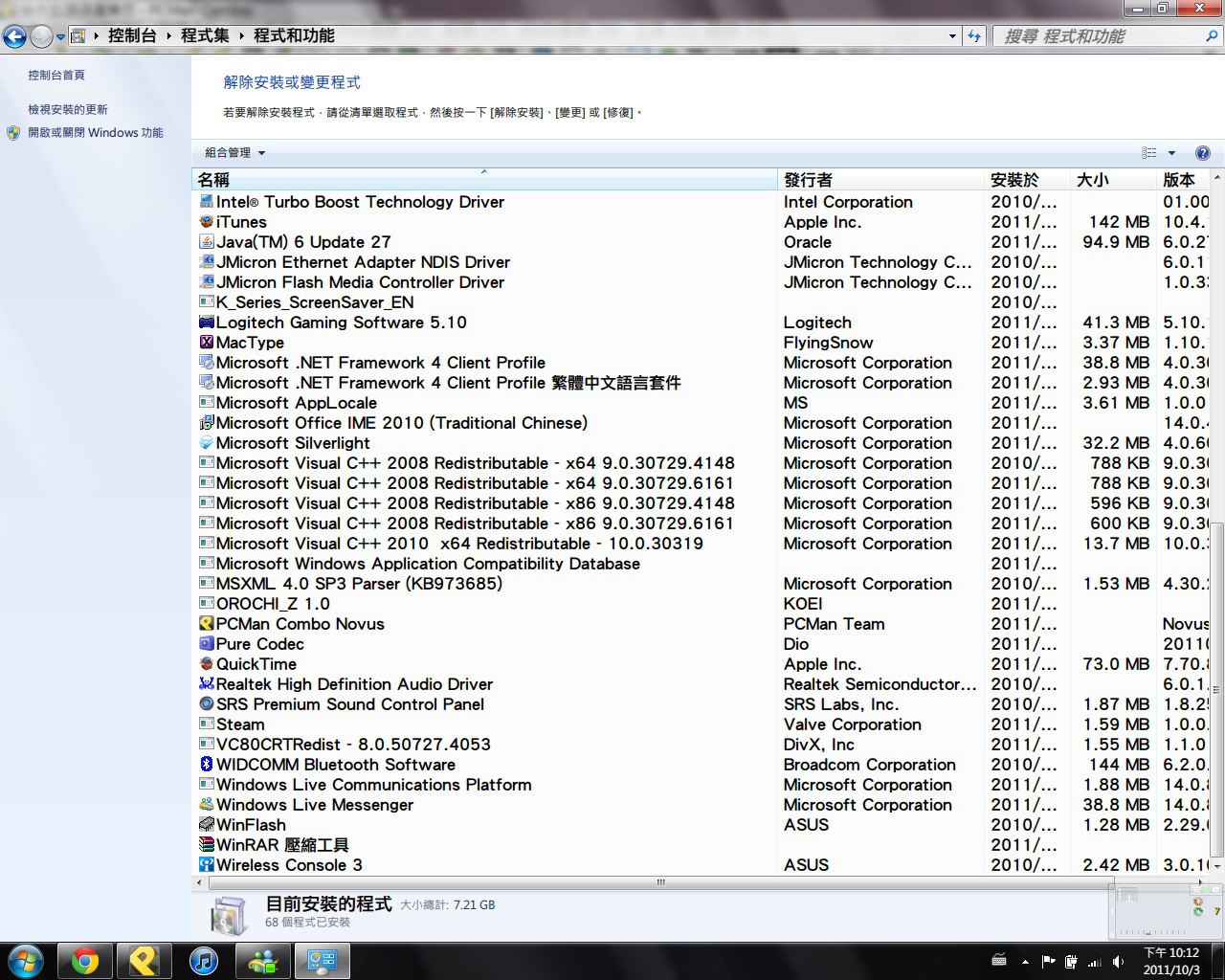
Task: Click the Valve Corporation publisher cell
Action: 853,724
